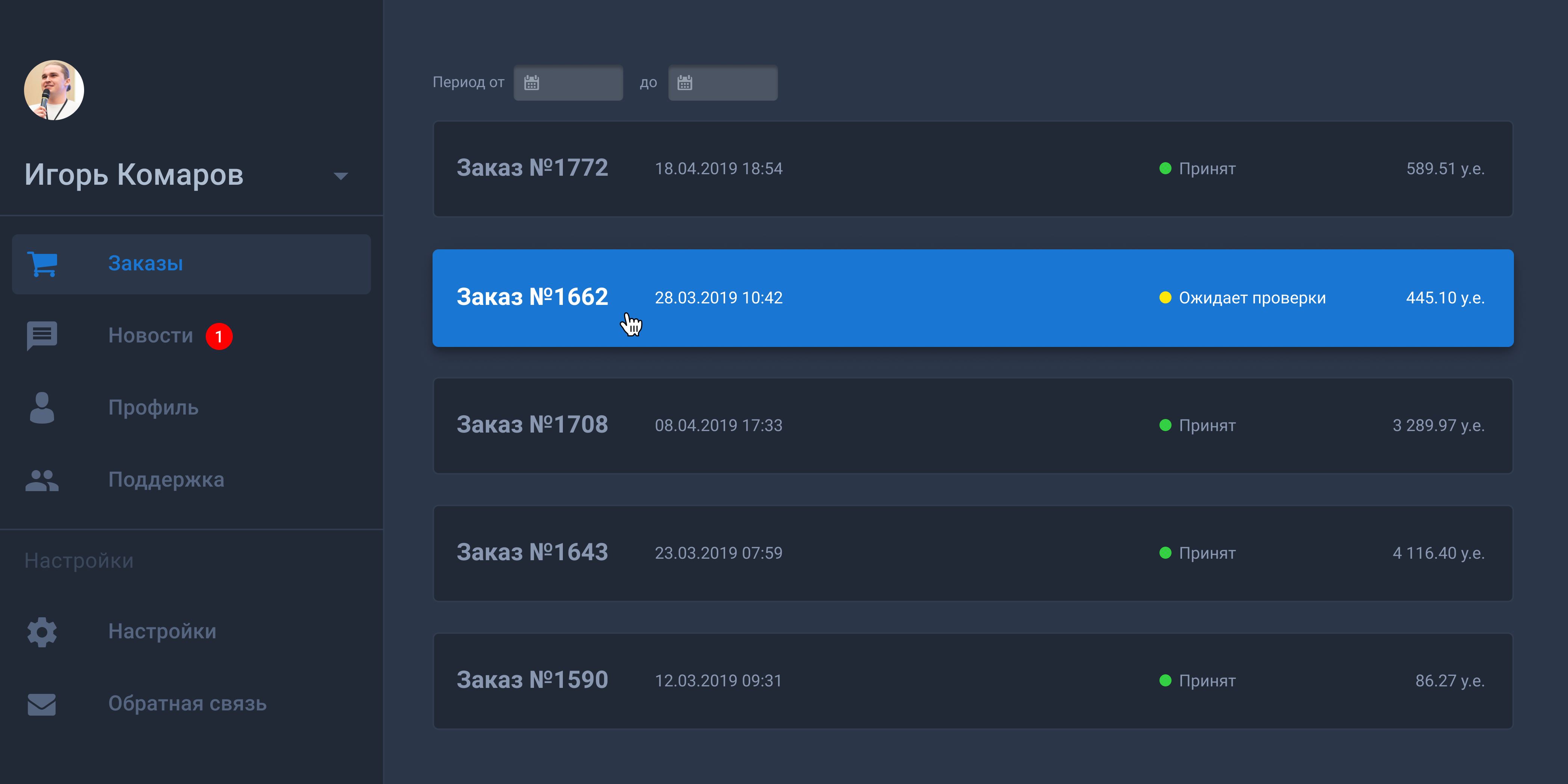Click the Принят status of order №1772
This screenshot has height=784, width=1568.
(x=1207, y=169)
